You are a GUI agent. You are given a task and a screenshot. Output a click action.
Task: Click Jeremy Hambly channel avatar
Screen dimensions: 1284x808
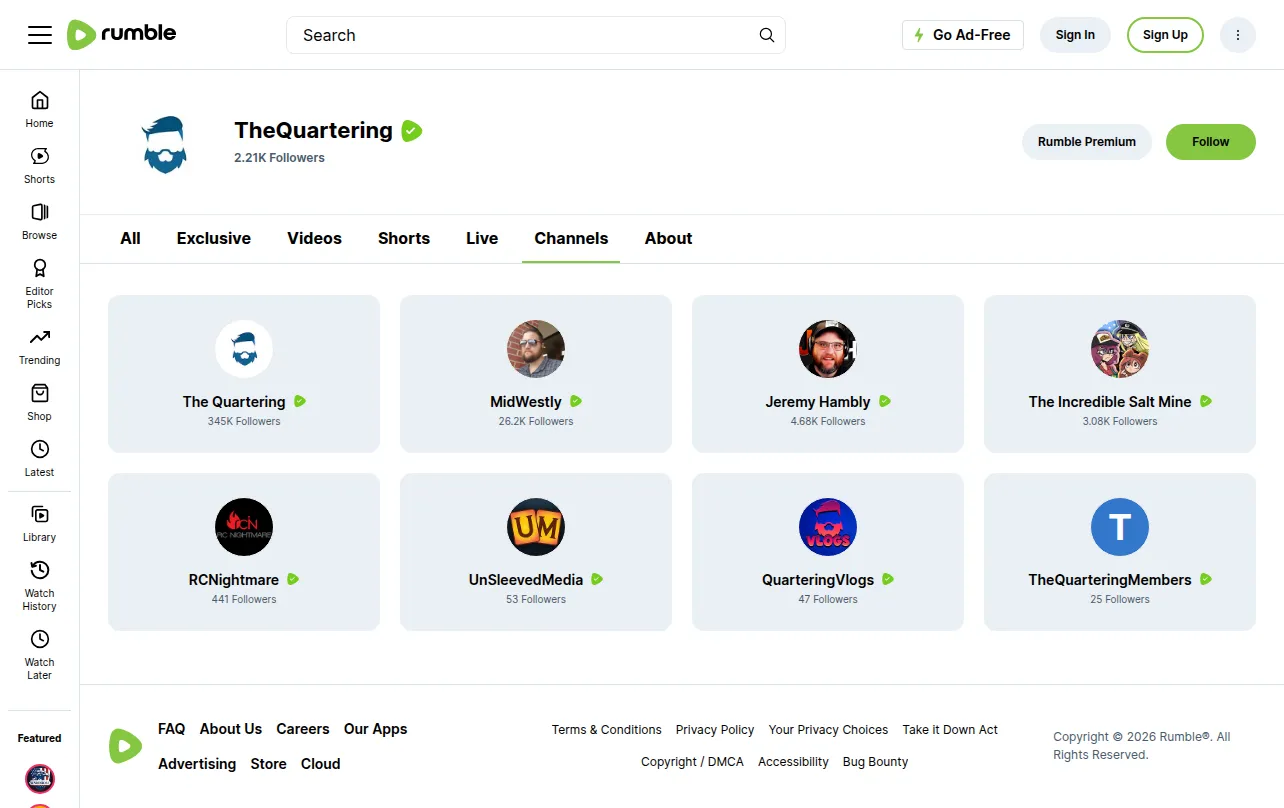[x=828, y=349]
